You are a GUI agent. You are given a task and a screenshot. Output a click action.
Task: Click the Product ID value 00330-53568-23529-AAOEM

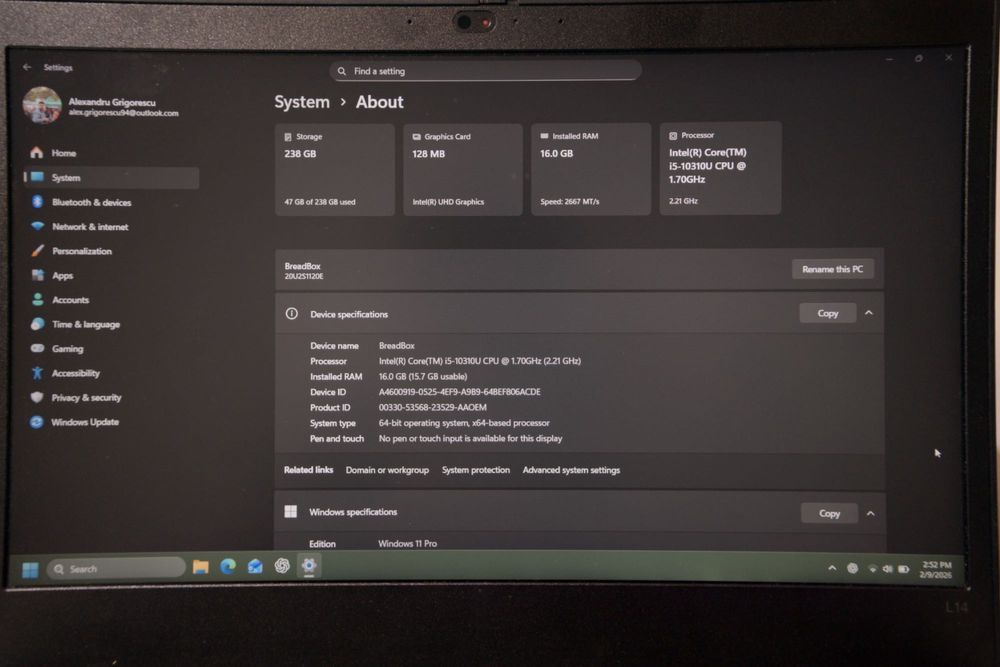pos(432,407)
